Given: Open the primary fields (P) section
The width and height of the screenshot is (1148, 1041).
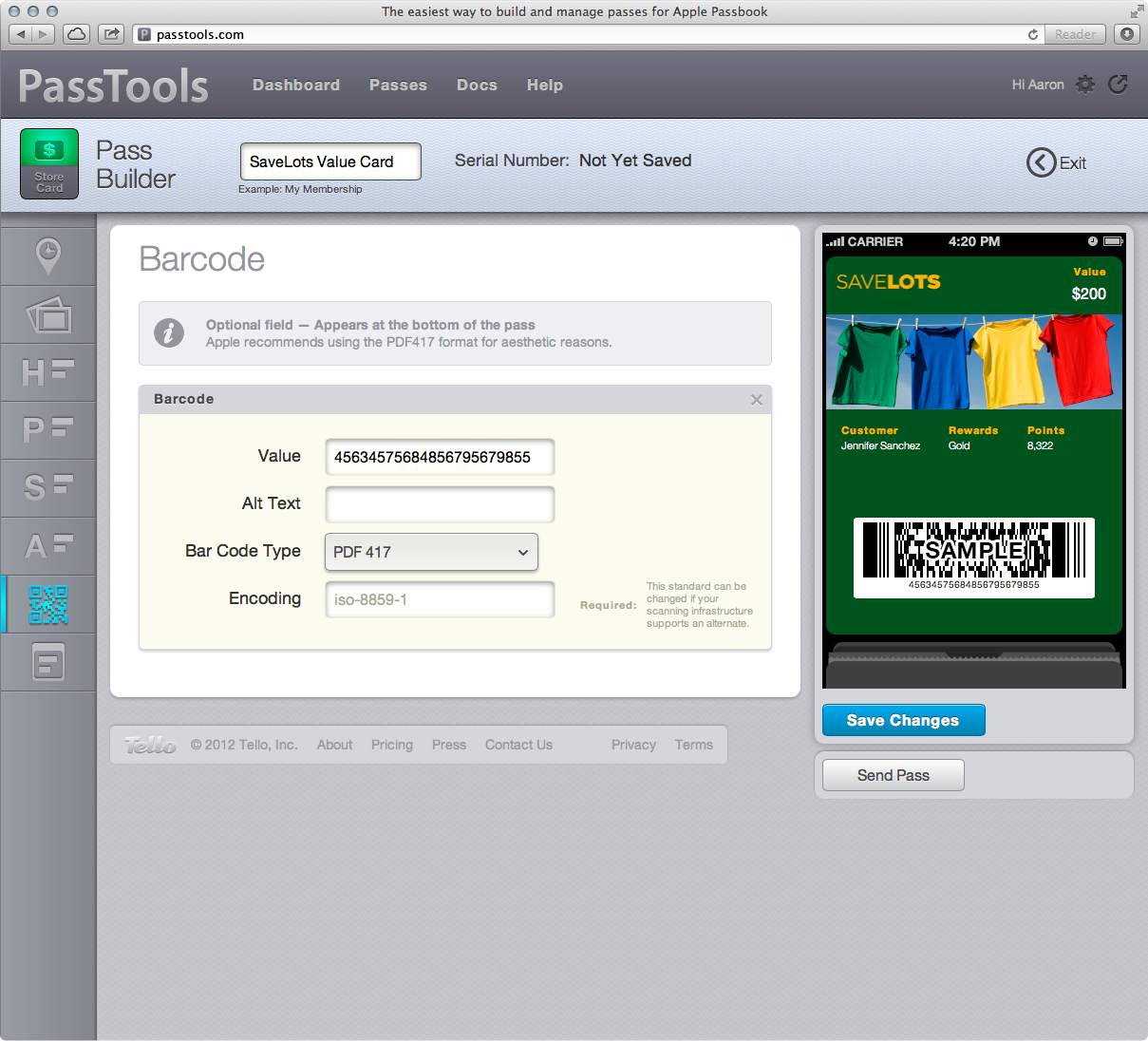Looking at the screenshot, I should point(48,430).
